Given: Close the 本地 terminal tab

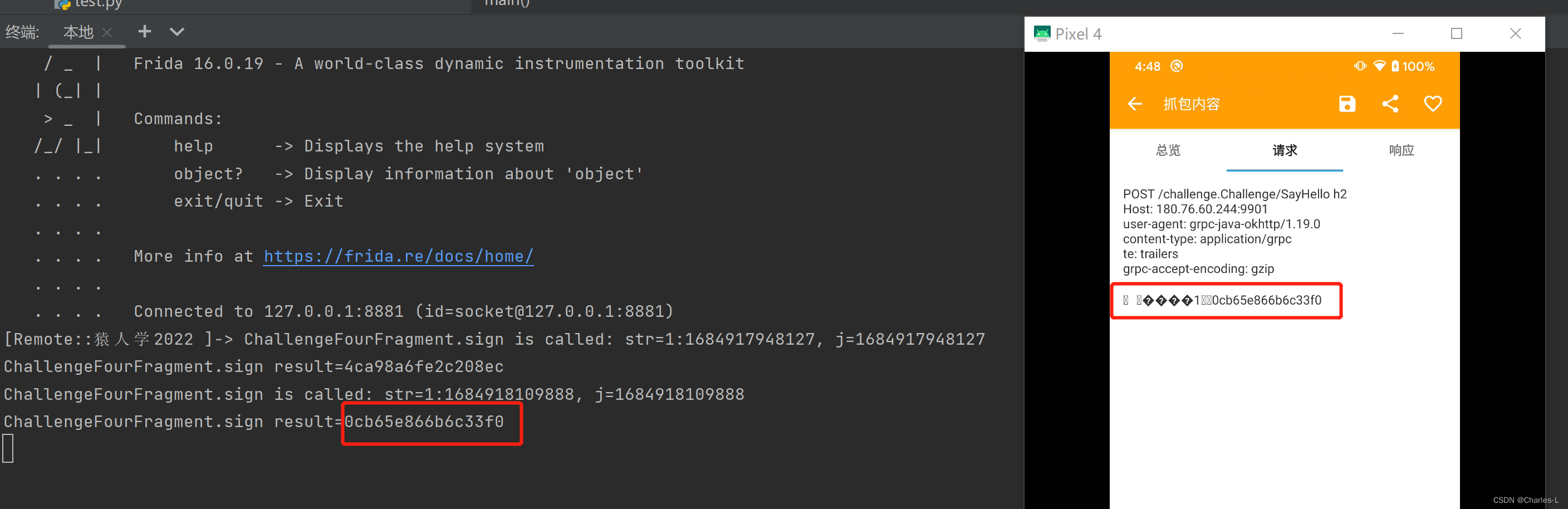Looking at the screenshot, I should coord(107,32).
